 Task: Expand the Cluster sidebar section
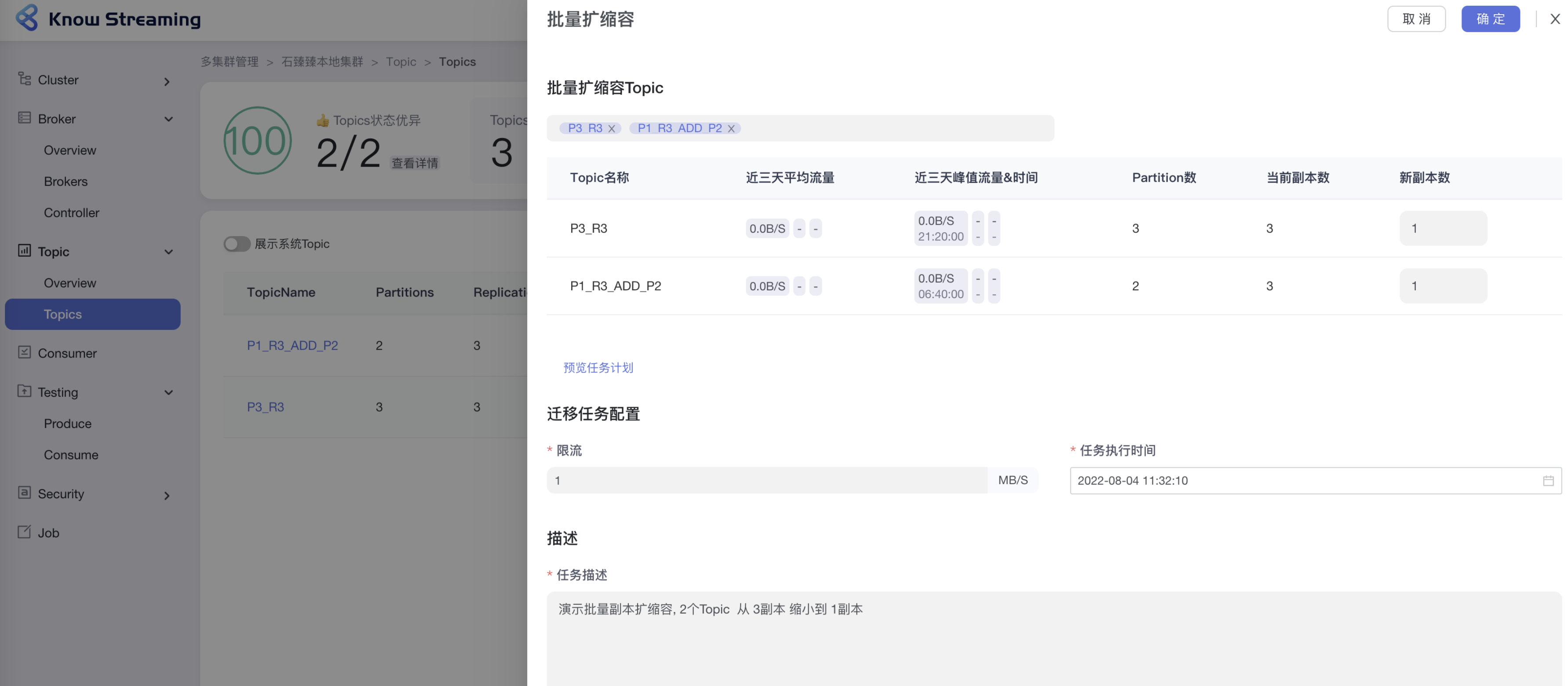pos(167,81)
